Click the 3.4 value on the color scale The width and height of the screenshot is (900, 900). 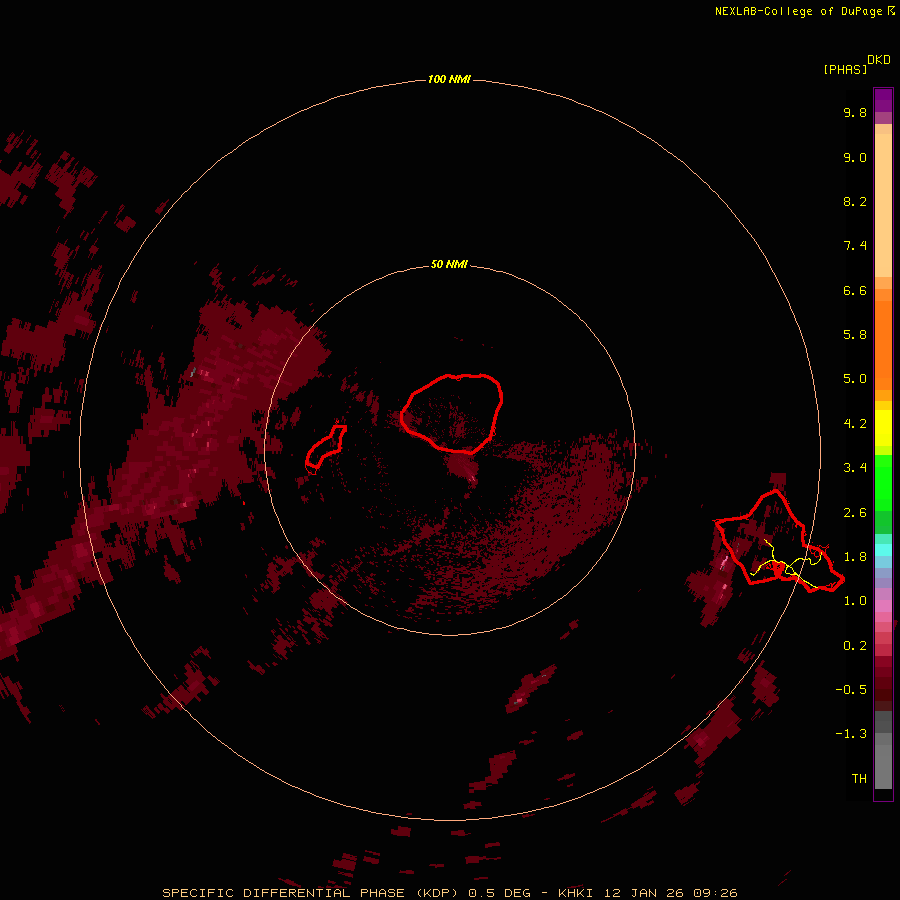pos(855,468)
